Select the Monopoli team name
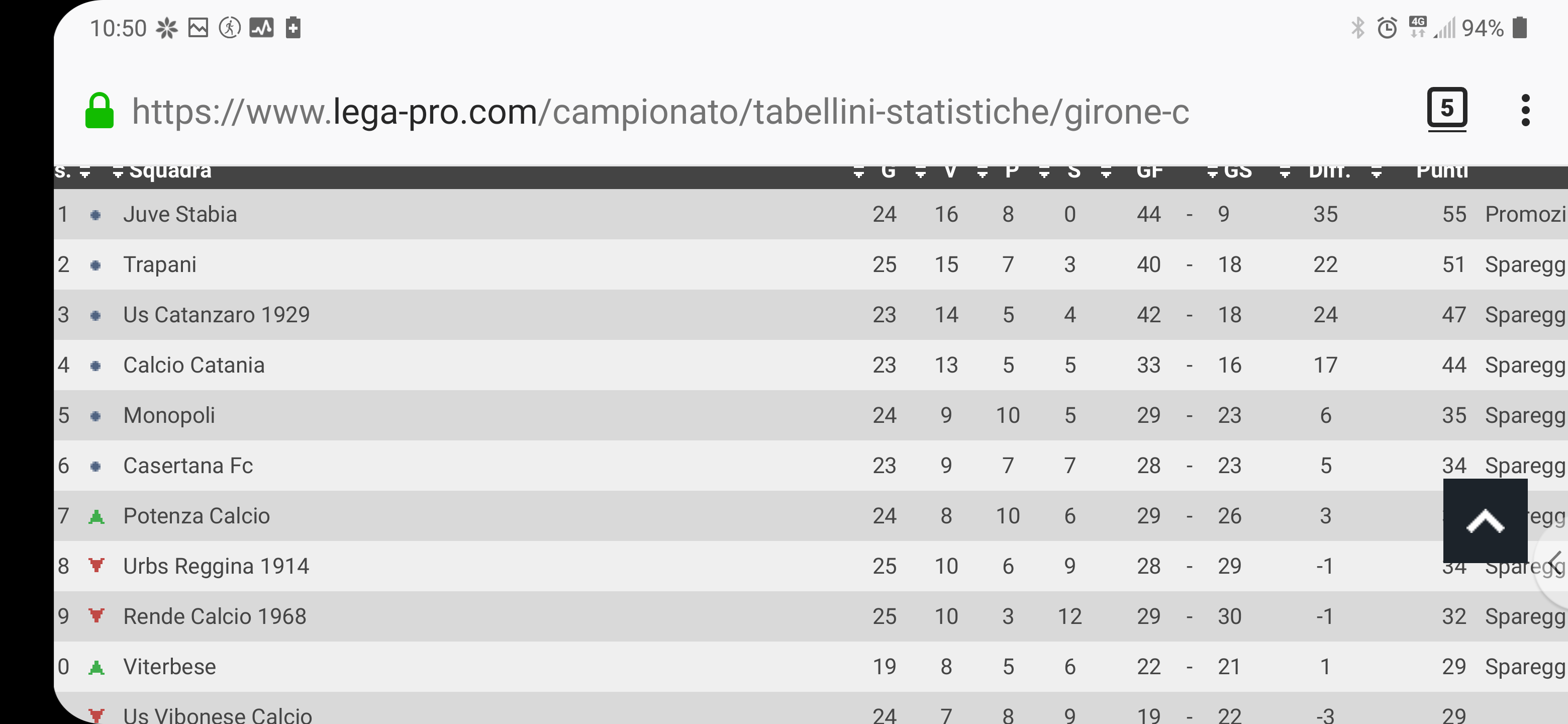 tap(168, 415)
